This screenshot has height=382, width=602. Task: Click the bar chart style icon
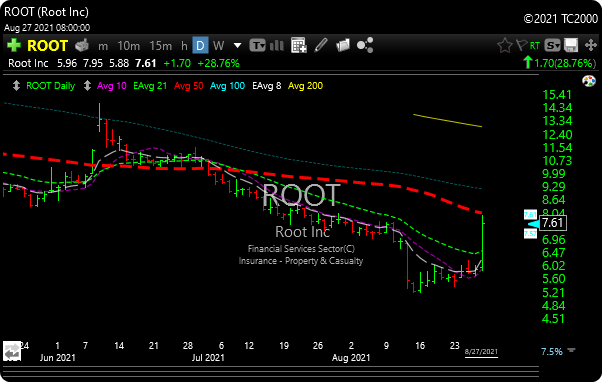tap(277, 46)
